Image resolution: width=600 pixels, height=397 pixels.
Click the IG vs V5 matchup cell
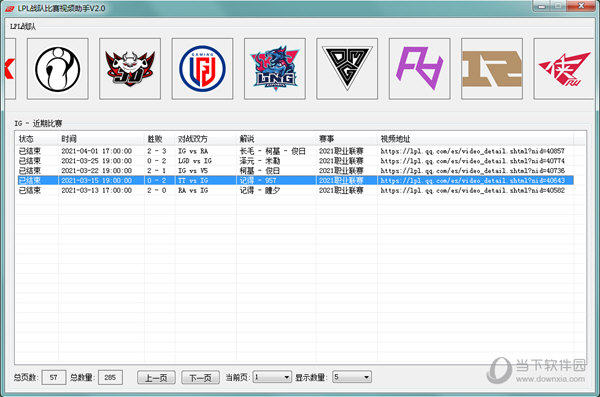click(x=193, y=171)
